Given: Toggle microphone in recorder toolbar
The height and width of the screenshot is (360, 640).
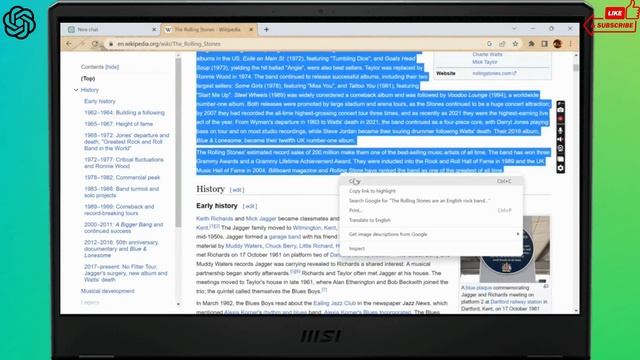Looking at the screenshot, I should [x=560, y=130].
